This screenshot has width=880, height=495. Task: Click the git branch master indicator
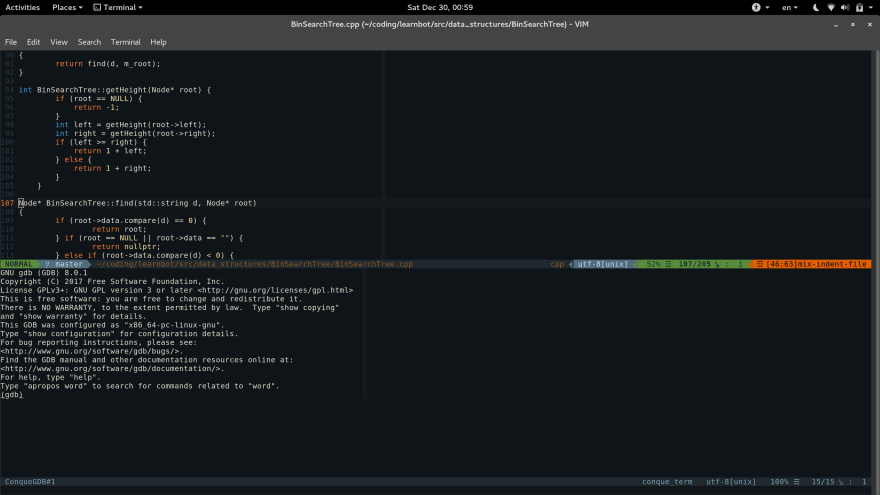pos(64,264)
